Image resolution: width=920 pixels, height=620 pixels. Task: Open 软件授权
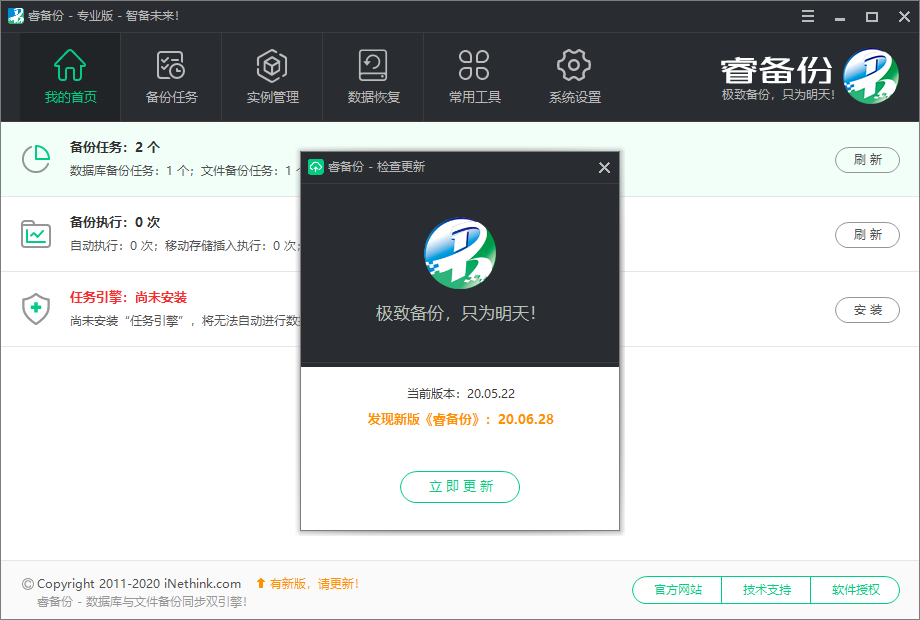point(855,590)
